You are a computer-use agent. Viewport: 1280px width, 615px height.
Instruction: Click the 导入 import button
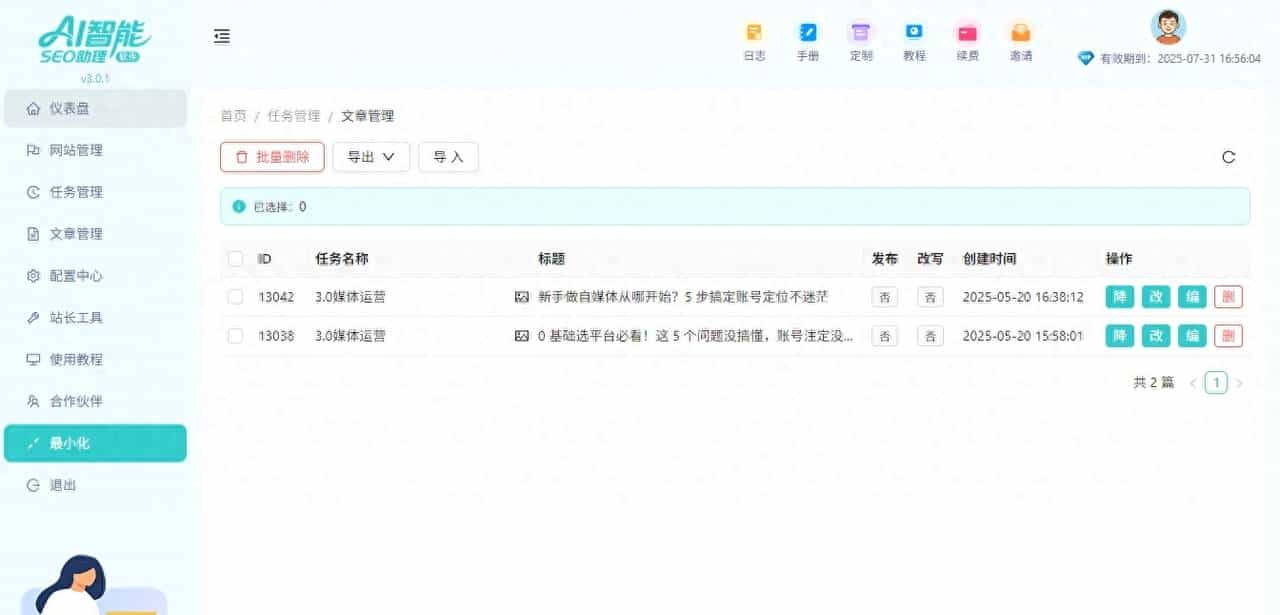[448, 156]
